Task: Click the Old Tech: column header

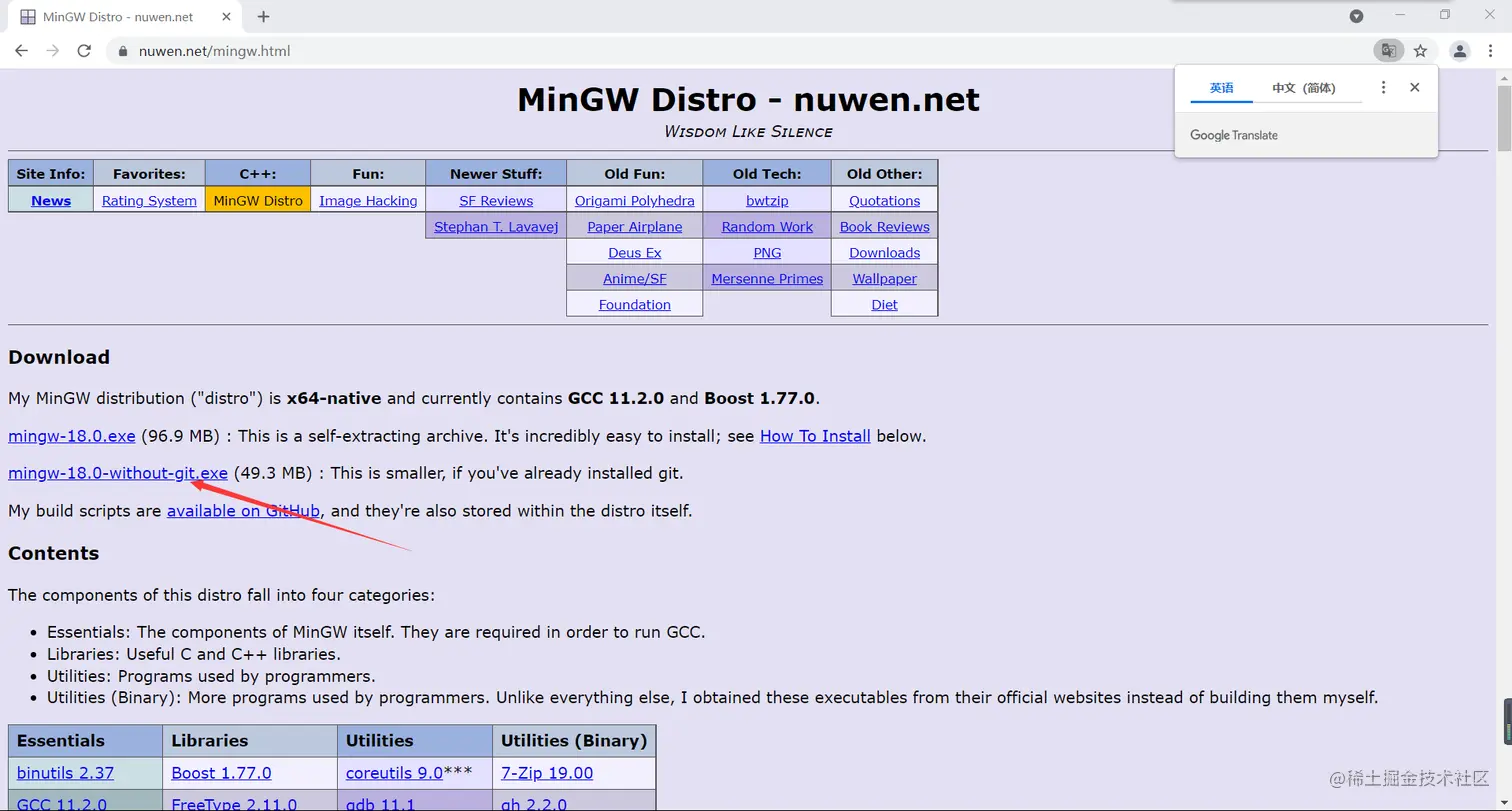Action: 767,173
